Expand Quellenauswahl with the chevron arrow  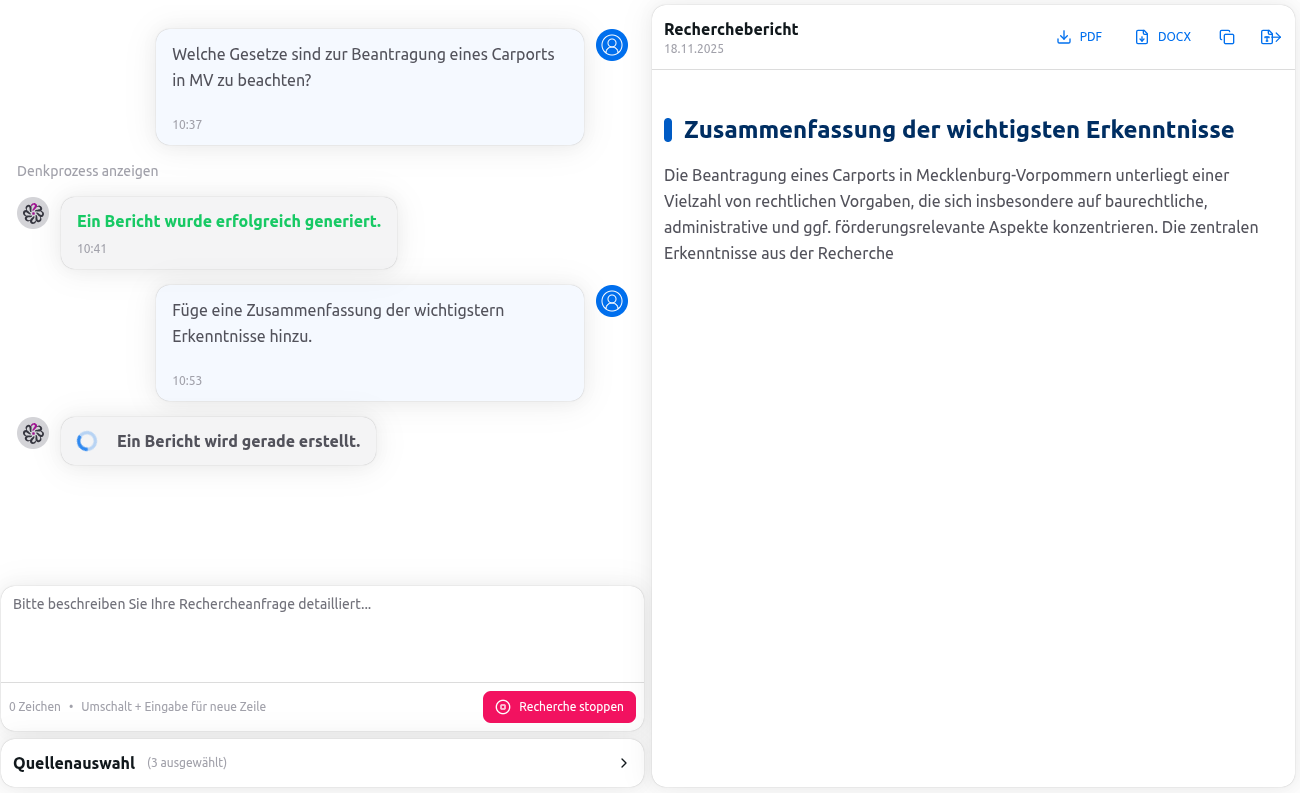pyautogui.click(x=624, y=763)
